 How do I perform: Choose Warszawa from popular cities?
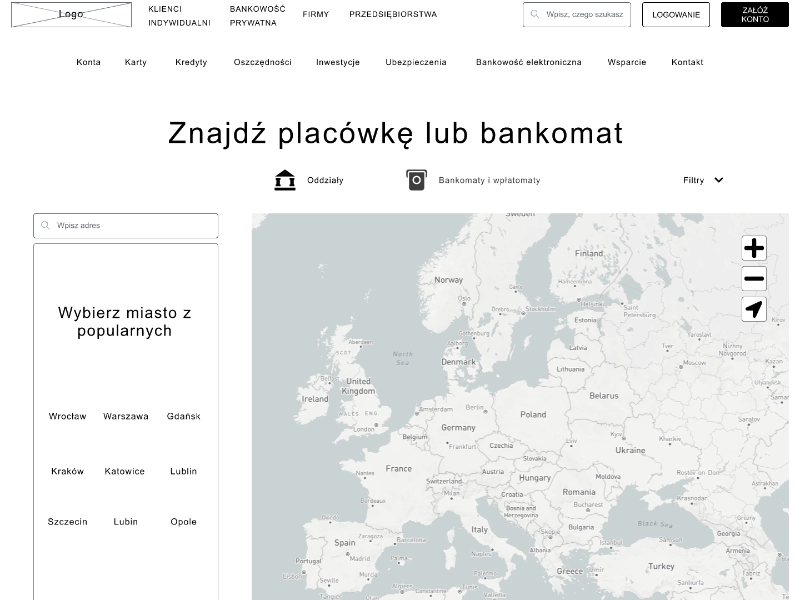click(x=126, y=417)
